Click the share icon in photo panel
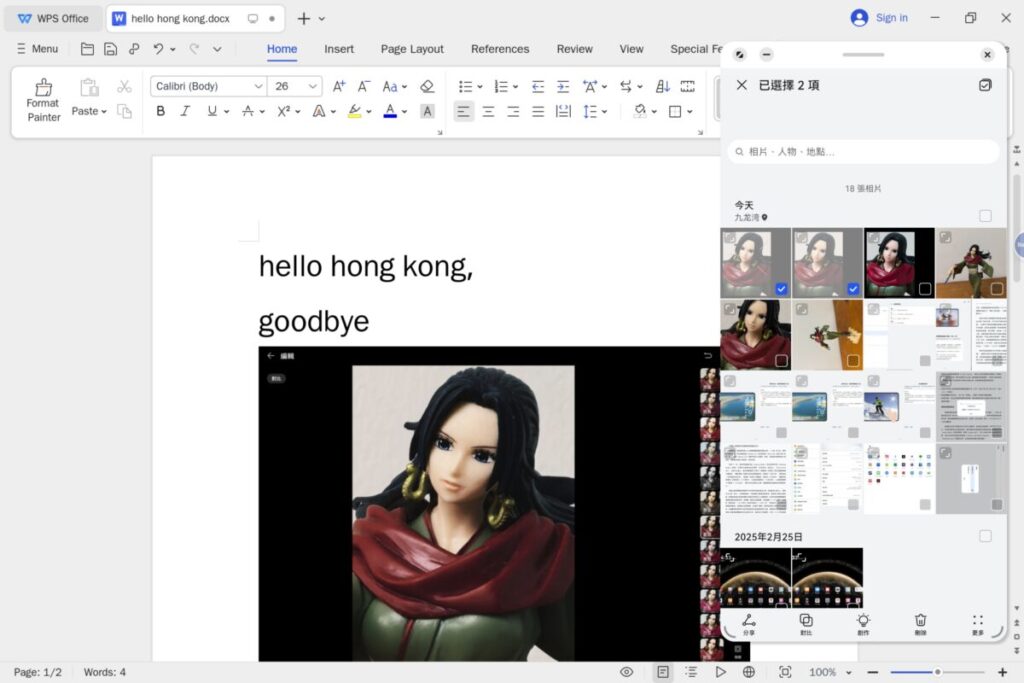Screen dimensions: 1024x683 pyautogui.click(x=748, y=624)
